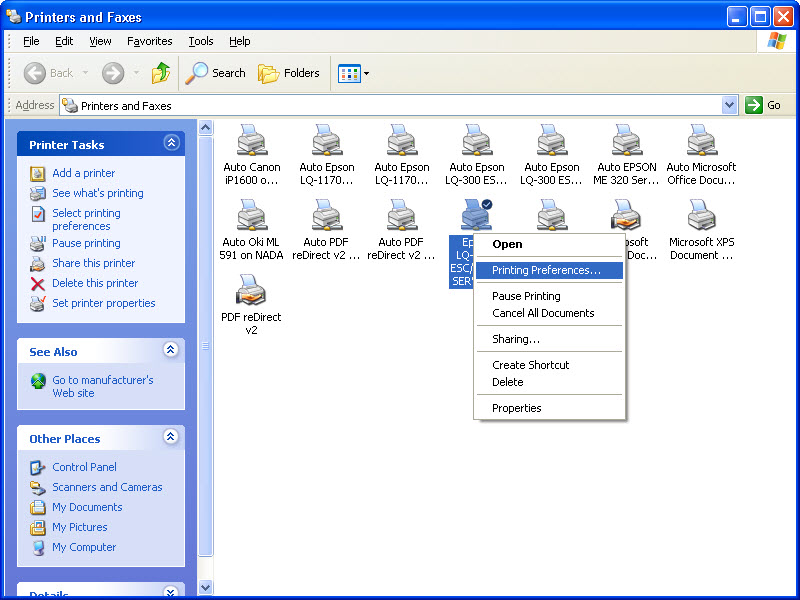This screenshot has height=600, width=800.
Task: Select Auto Microsoft Office Document printer icon
Action: pyautogui.click(x=701, y=141)
